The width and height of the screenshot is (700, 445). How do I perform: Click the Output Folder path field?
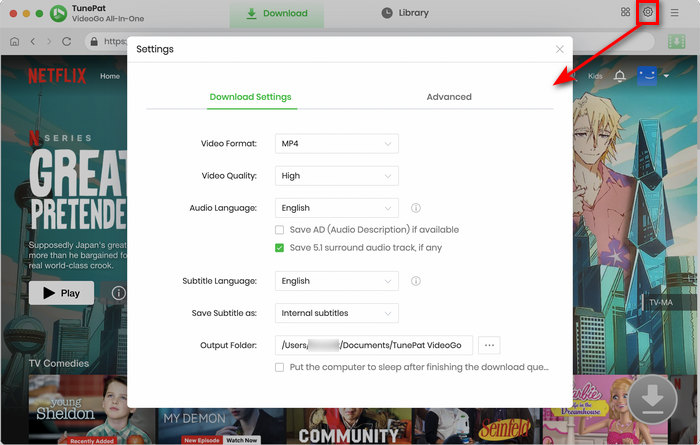pyautogui.click(x=374, y=345)
